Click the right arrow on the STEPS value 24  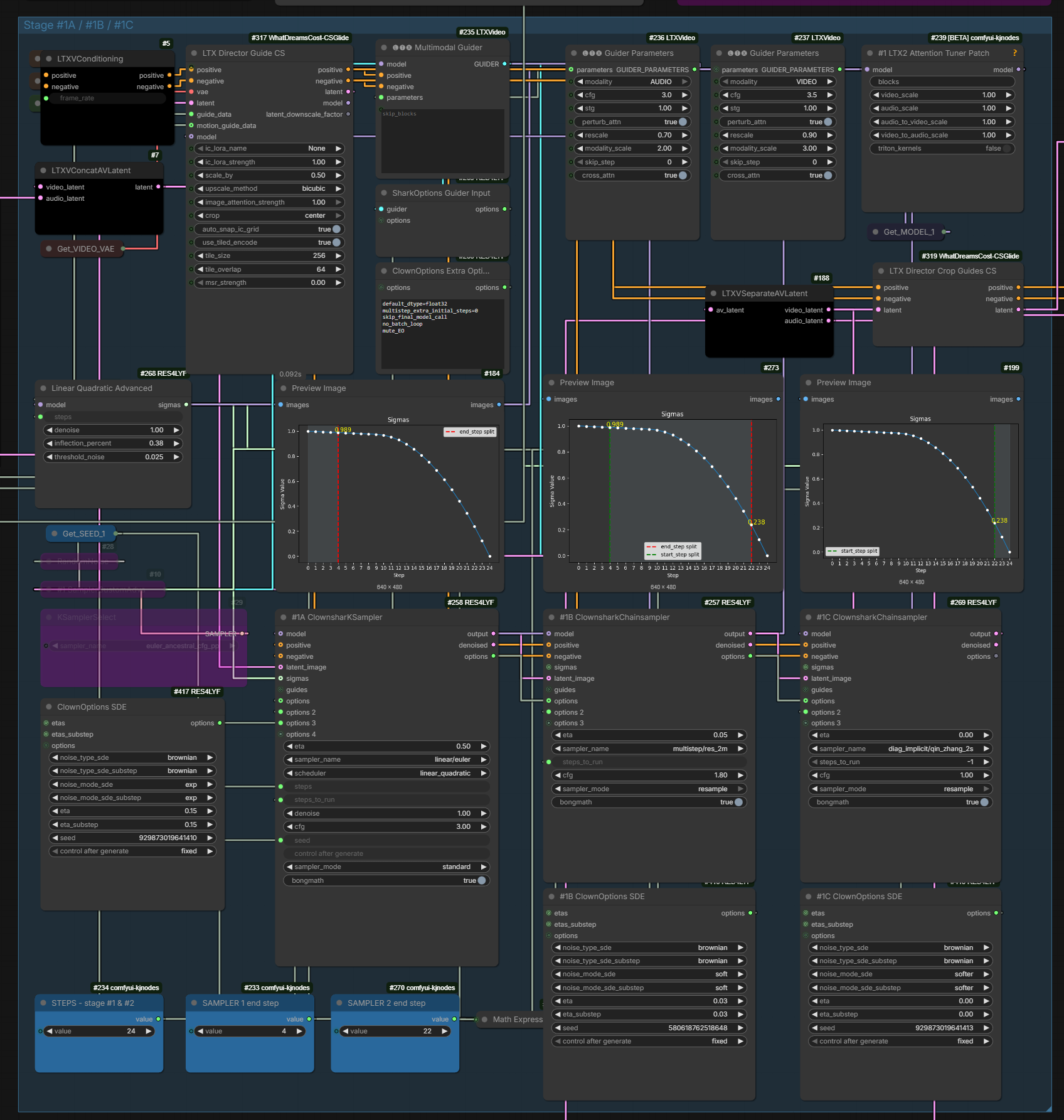149,1031
